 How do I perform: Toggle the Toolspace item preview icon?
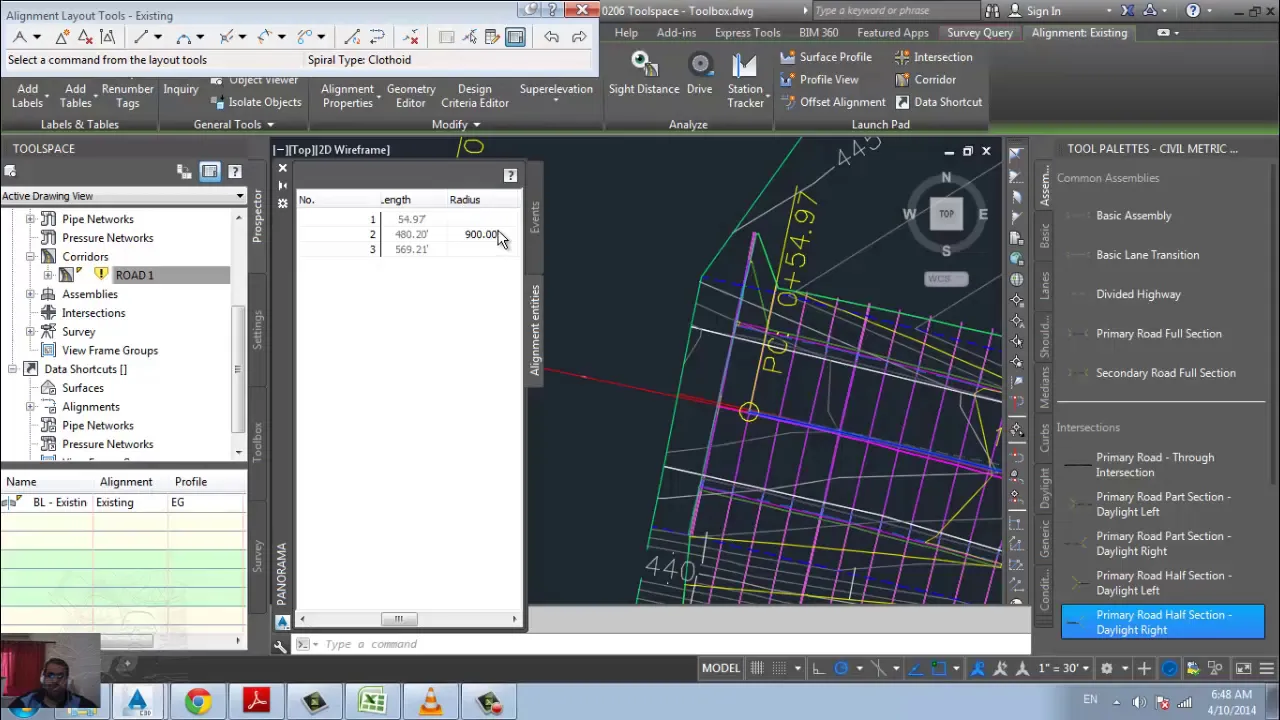click(x=209, y=172)
